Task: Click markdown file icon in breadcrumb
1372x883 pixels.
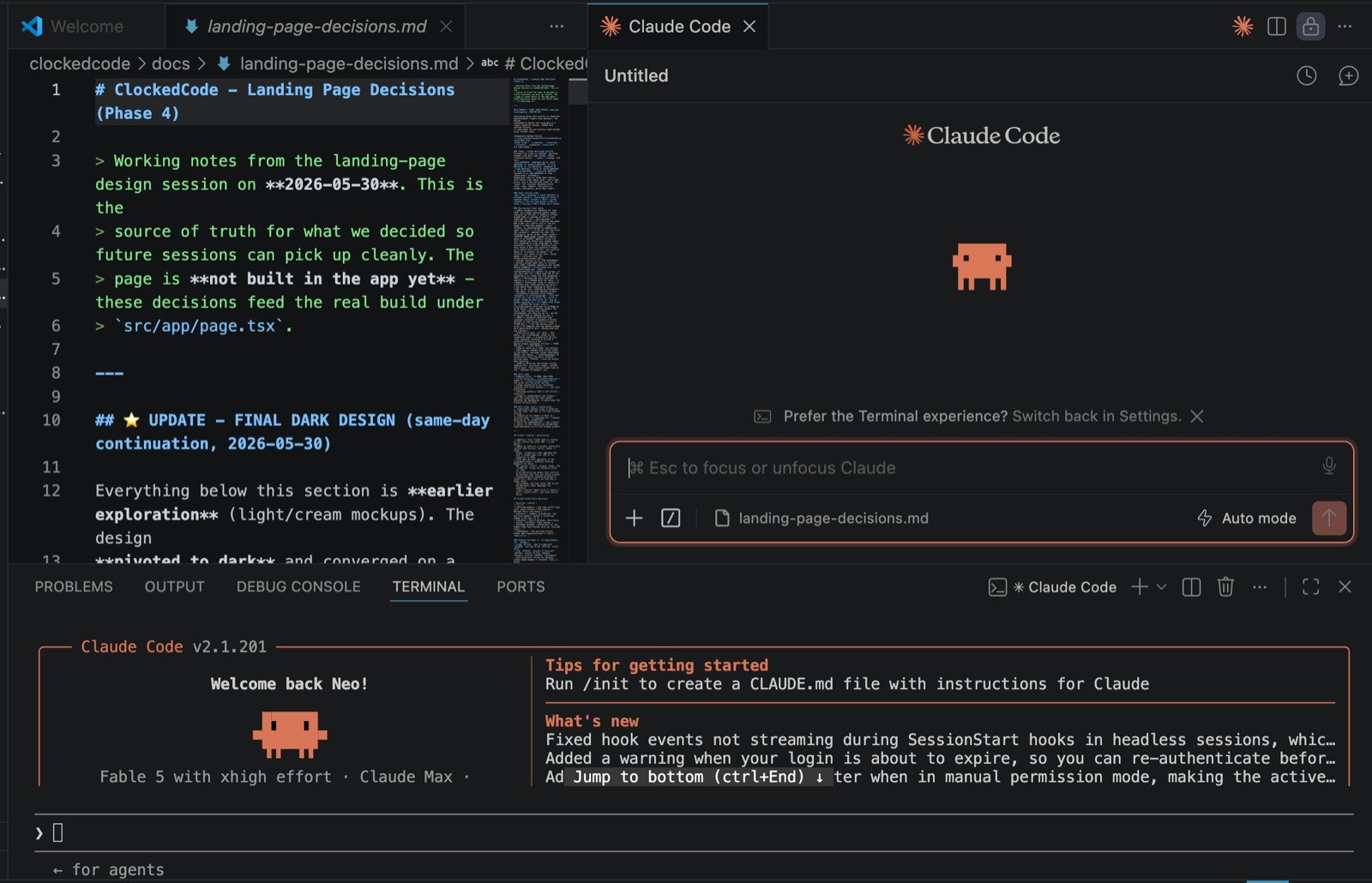Action: coord(224,63)
